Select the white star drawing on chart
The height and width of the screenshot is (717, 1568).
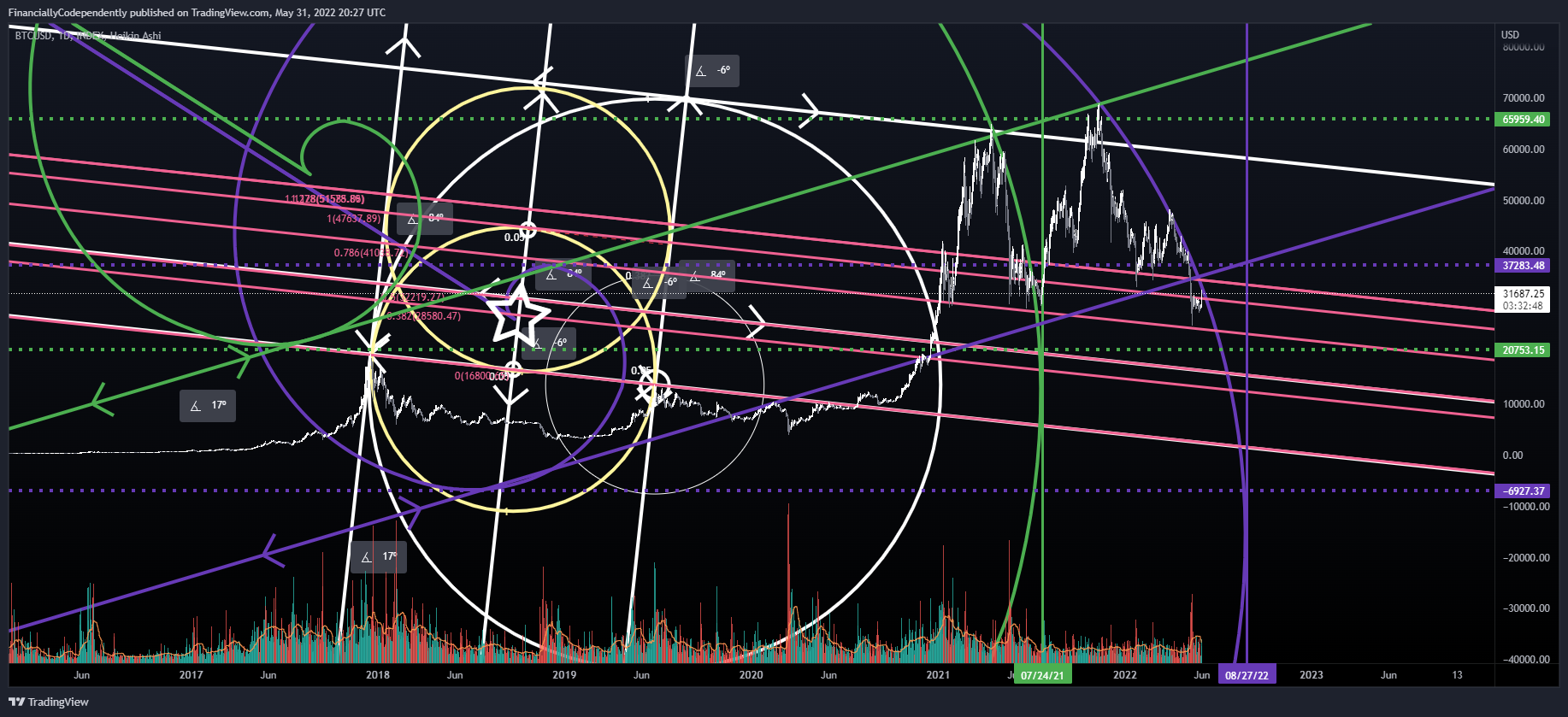click(x=517, y=315)
